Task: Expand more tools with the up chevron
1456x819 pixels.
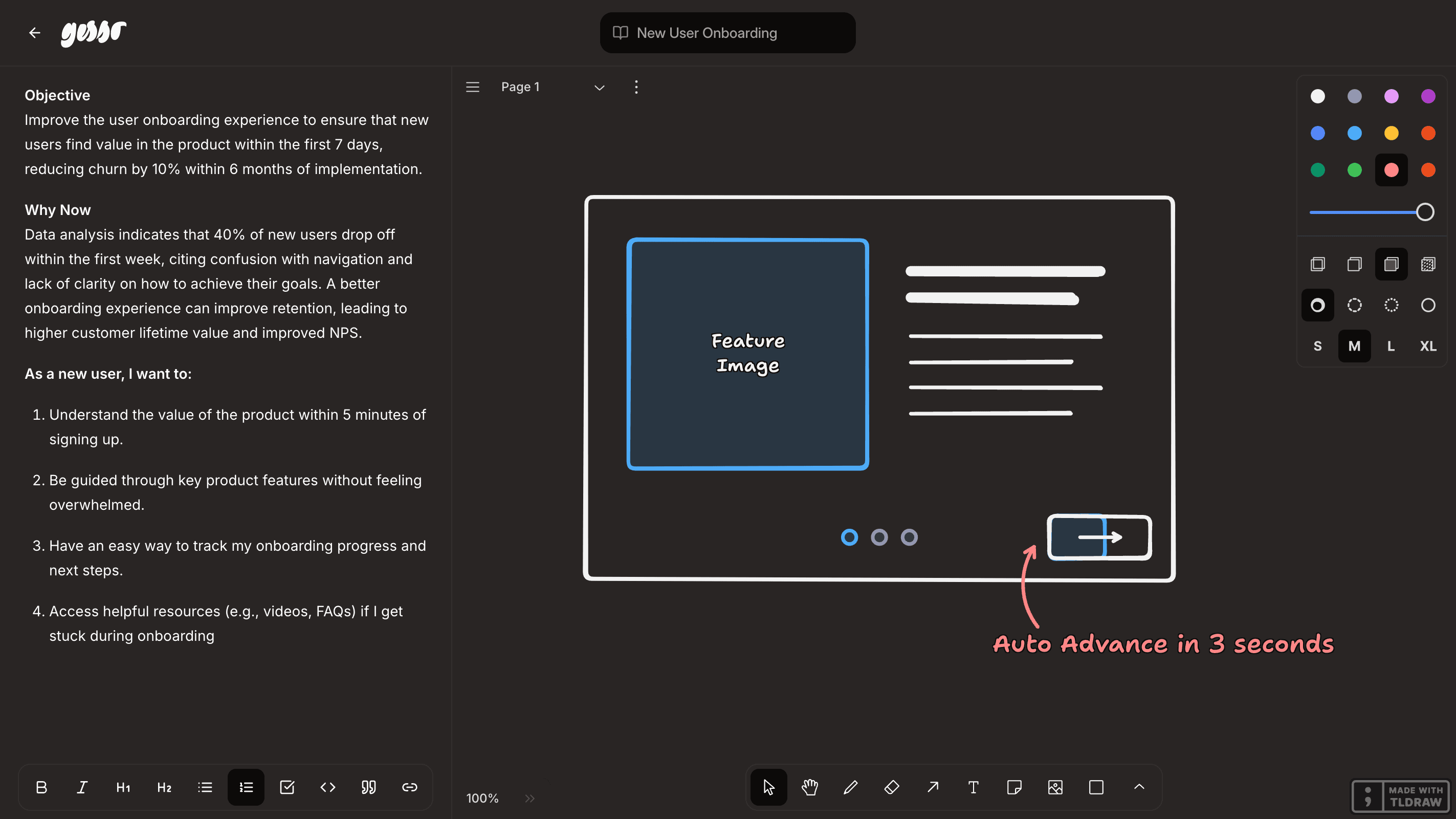Action: click(x=1139, y=787)
